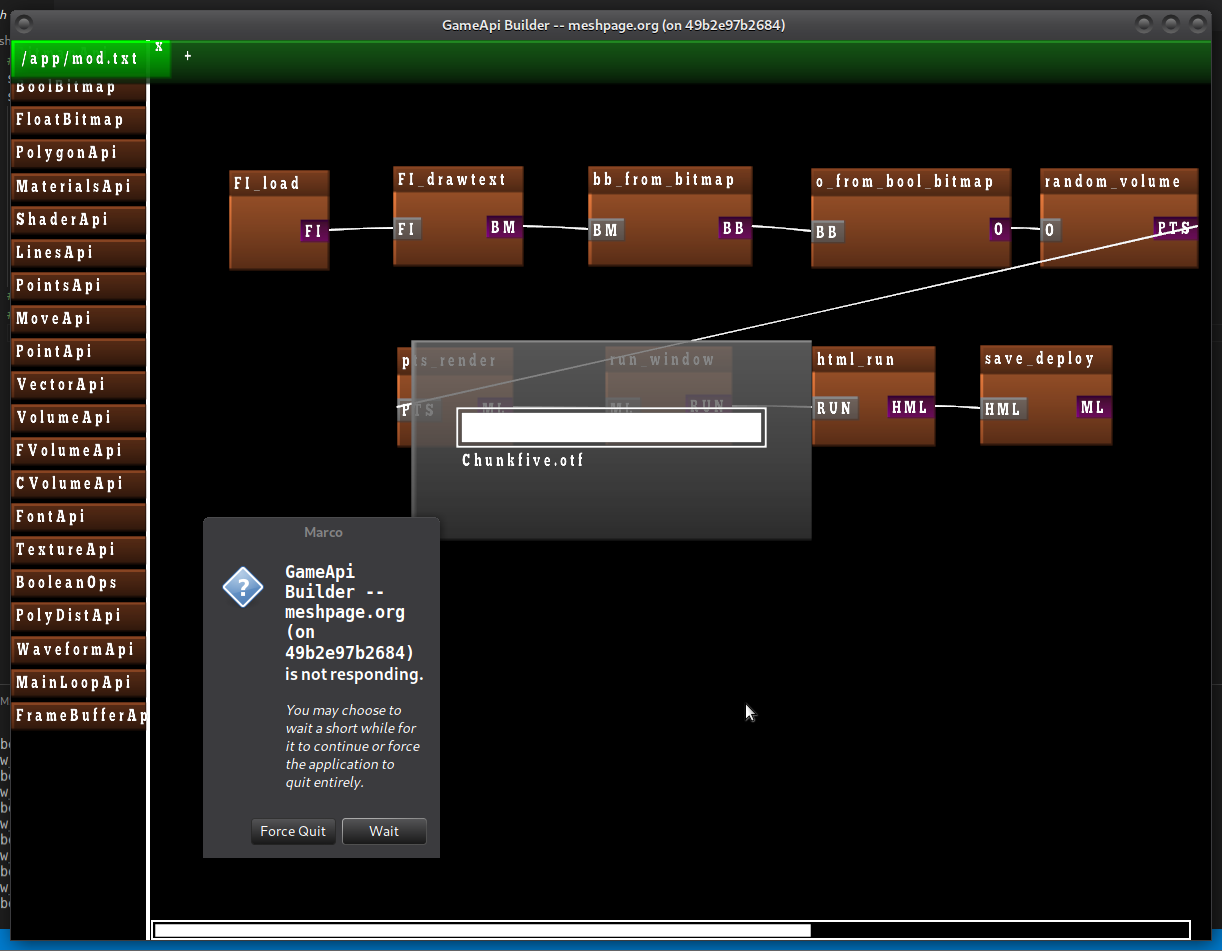This screenshot has height=951, width=1222.
Task: Click FI output port on FI_load
Action: [x=314, y=231]
